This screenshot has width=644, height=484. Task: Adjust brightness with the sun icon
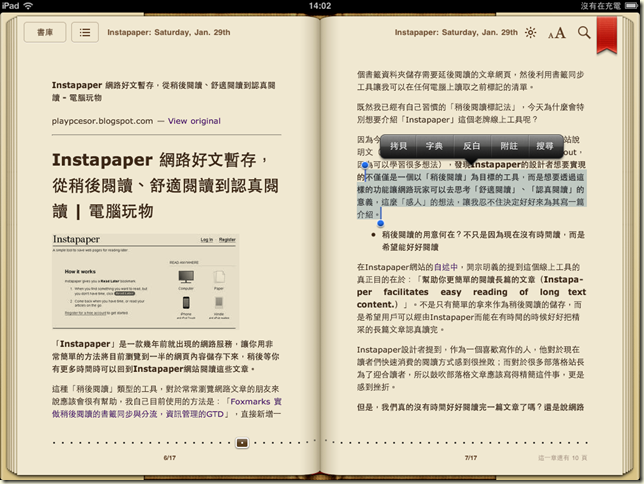pyautogui.click(x=530, y=32)
